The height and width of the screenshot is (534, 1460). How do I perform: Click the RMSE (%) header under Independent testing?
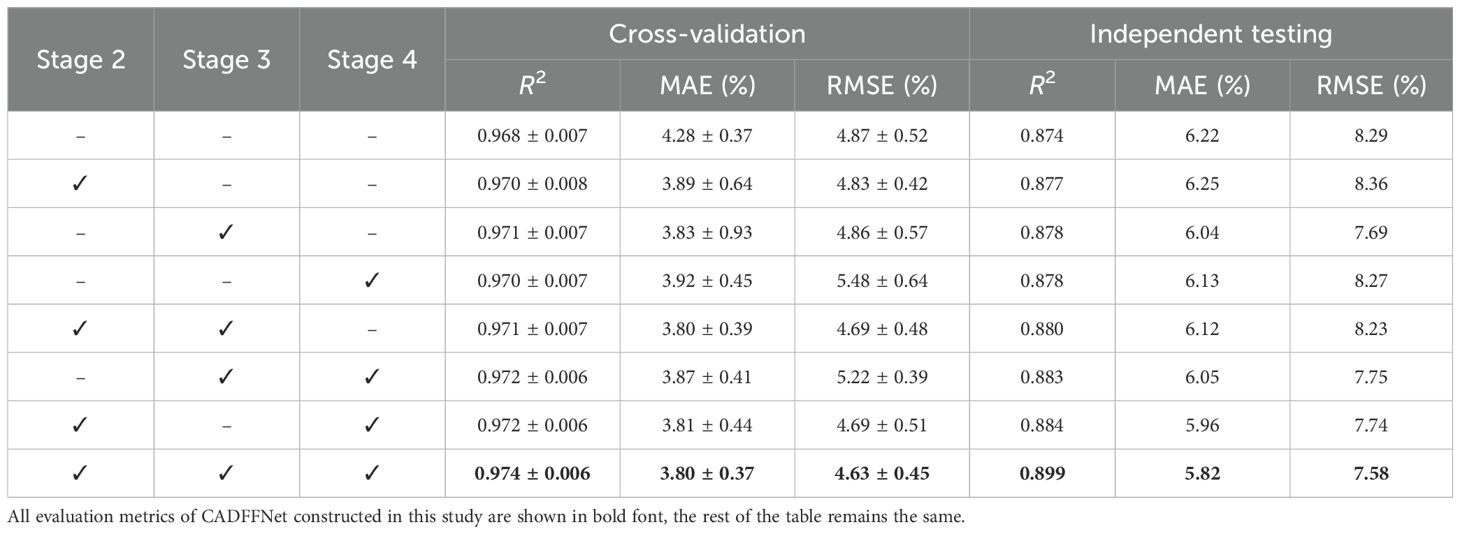pos(1371,86)
